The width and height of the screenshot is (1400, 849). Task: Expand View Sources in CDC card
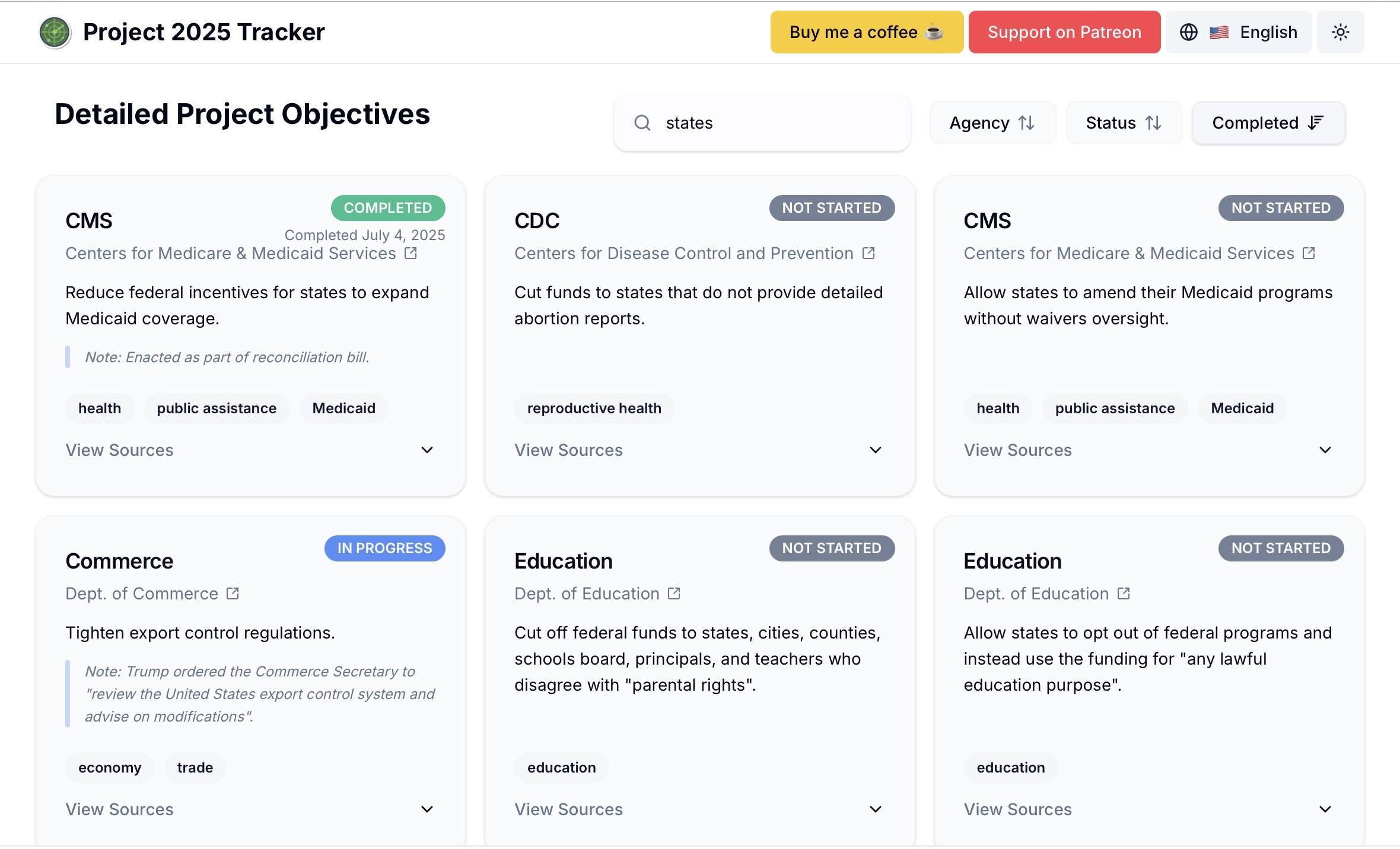[698, 450]
